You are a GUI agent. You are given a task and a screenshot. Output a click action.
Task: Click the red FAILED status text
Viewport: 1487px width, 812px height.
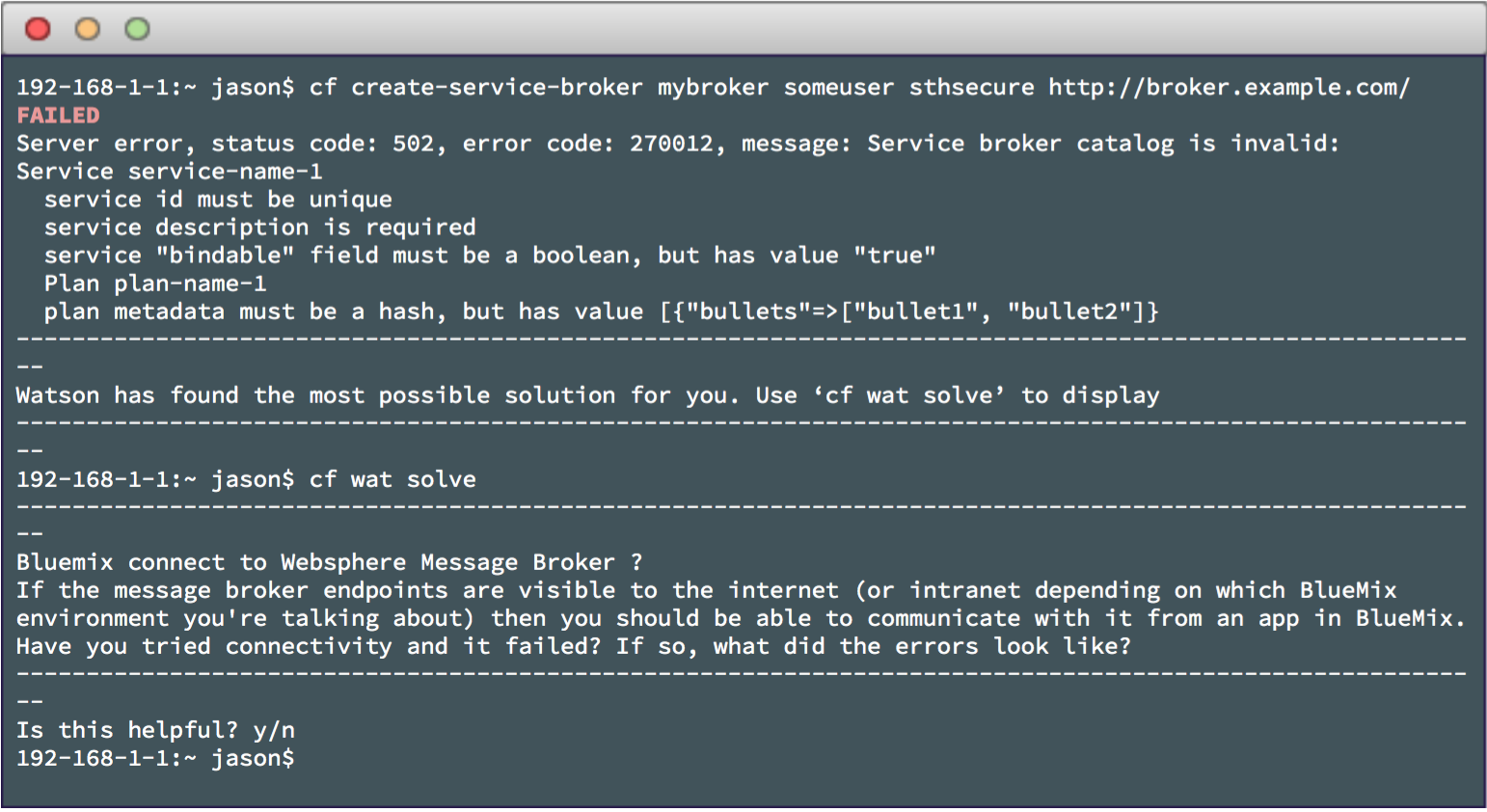pos(58,115)
